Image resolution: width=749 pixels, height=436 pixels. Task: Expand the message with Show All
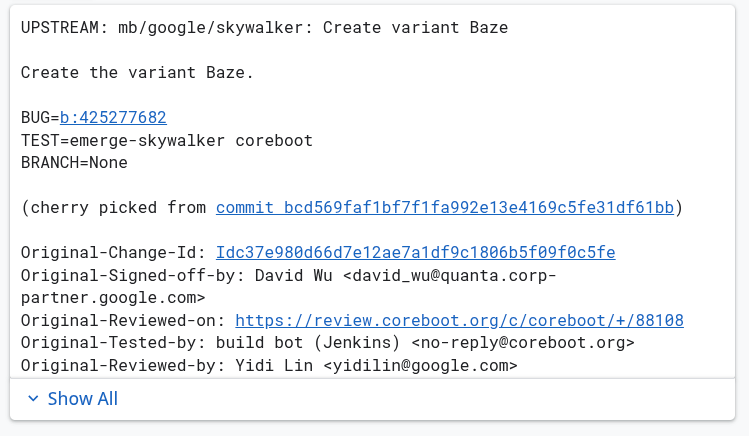(73, 398)
